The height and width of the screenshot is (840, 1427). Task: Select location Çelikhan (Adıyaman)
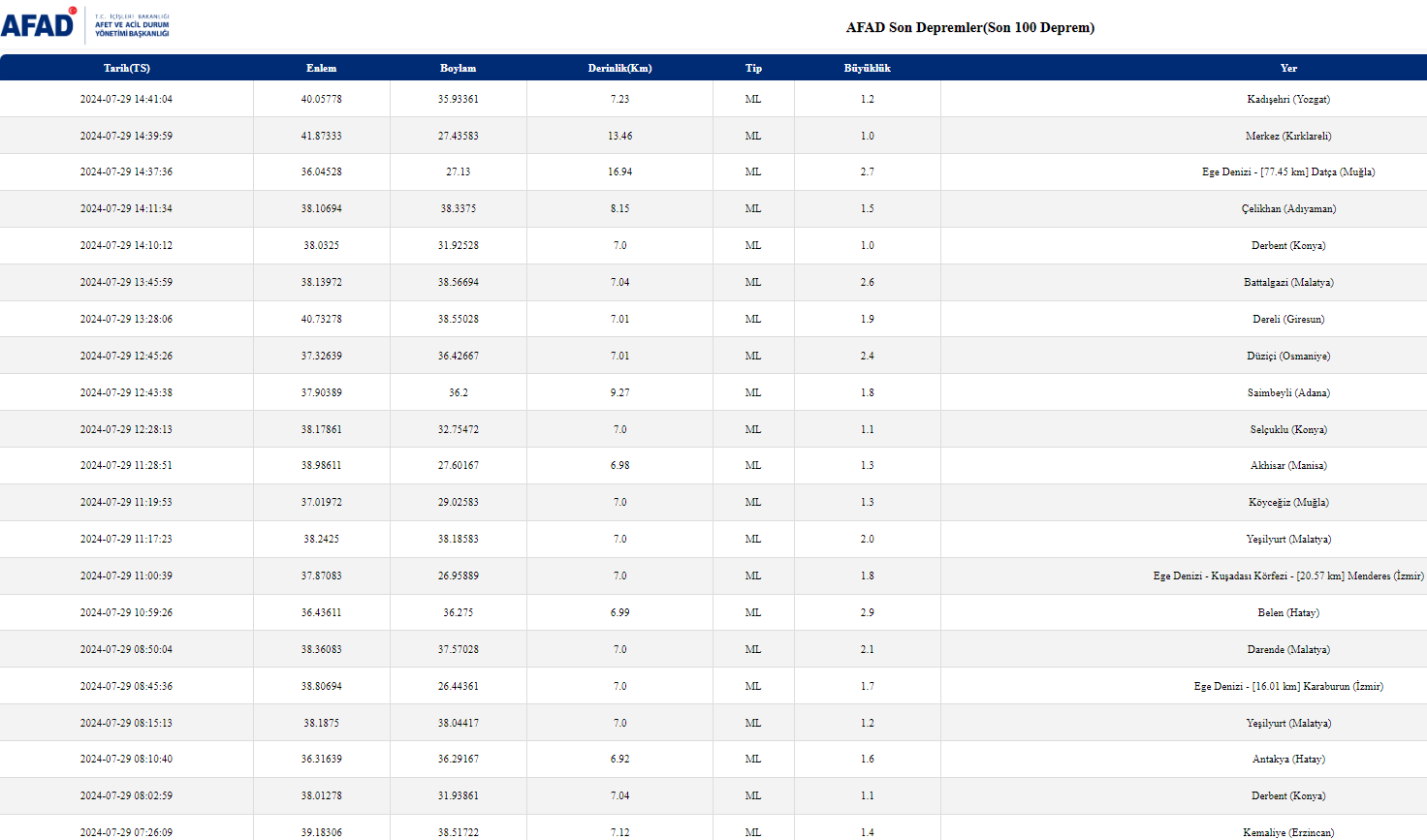tap(1288, 208)
